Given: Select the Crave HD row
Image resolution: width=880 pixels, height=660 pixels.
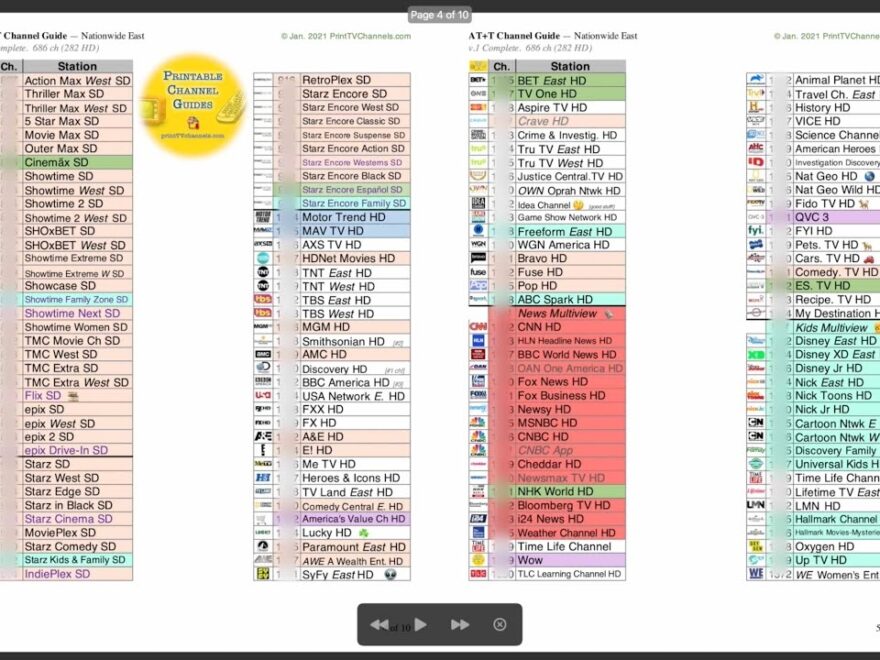Looking at the screenshot, I should pos(547,121).
